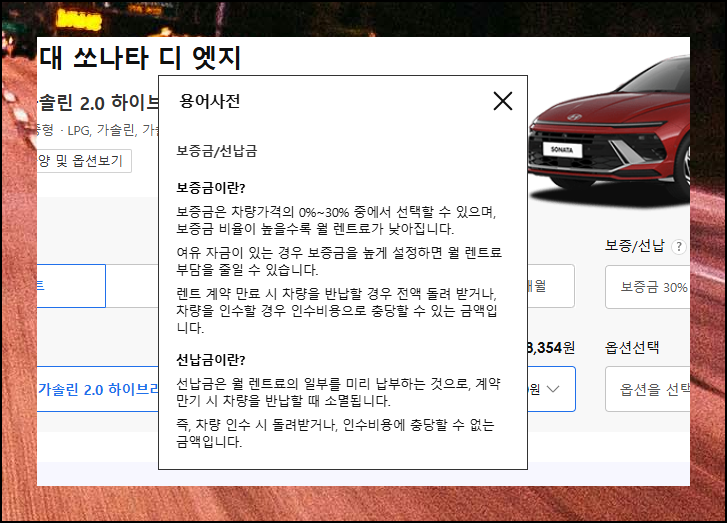
Task: Click the 보증금/선납금 heading
Action: 217,151
